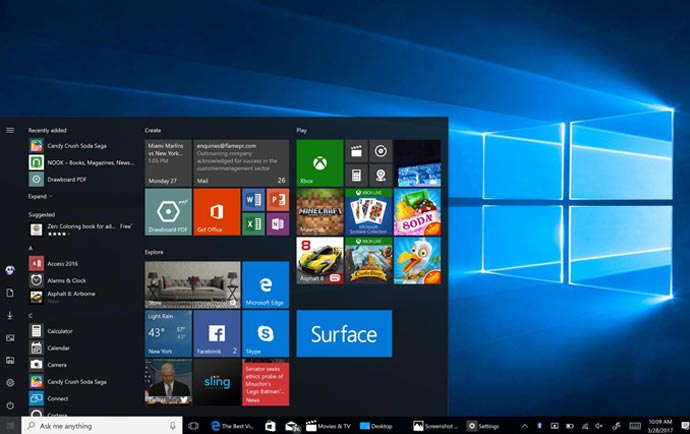
Task: Open Settings gear in Start left rail
Action: (x=10, y=383)
